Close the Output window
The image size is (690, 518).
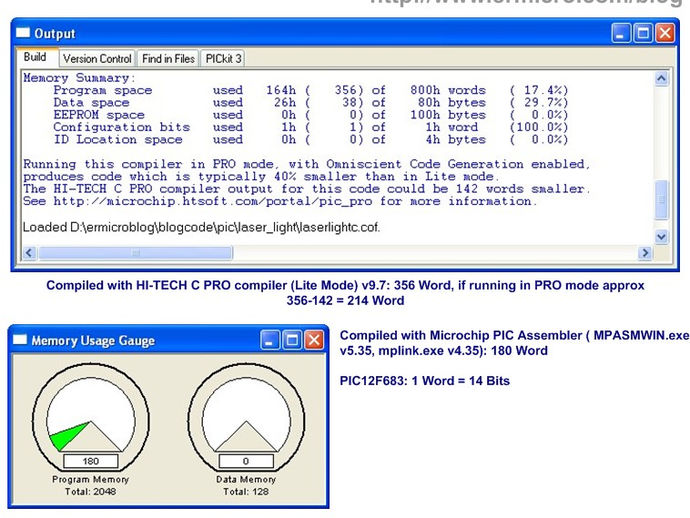pyautogui.click(x=665, y=33)
